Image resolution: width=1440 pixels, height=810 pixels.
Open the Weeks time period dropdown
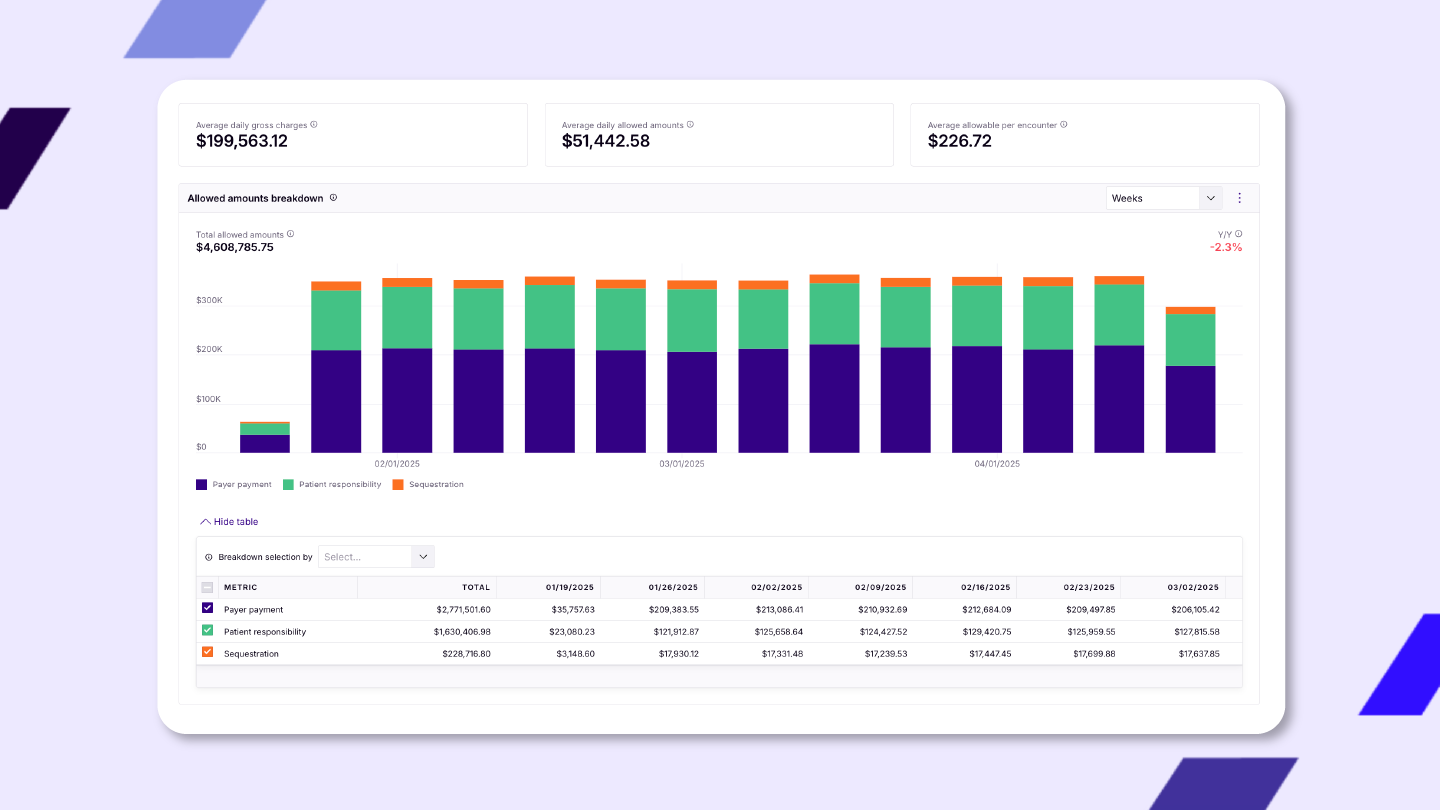point(1163,198)
